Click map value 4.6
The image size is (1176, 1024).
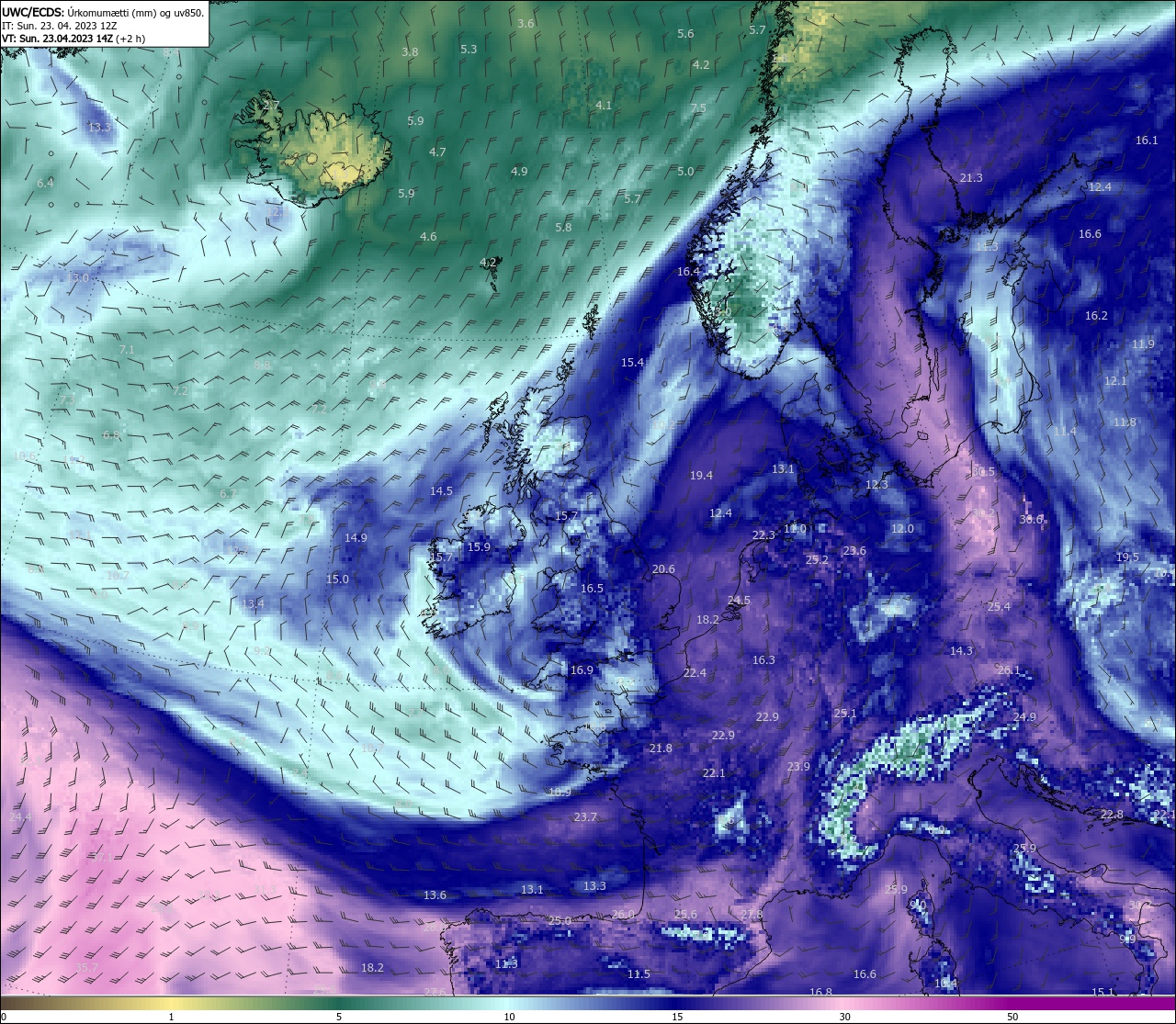[x=428, y=236]
